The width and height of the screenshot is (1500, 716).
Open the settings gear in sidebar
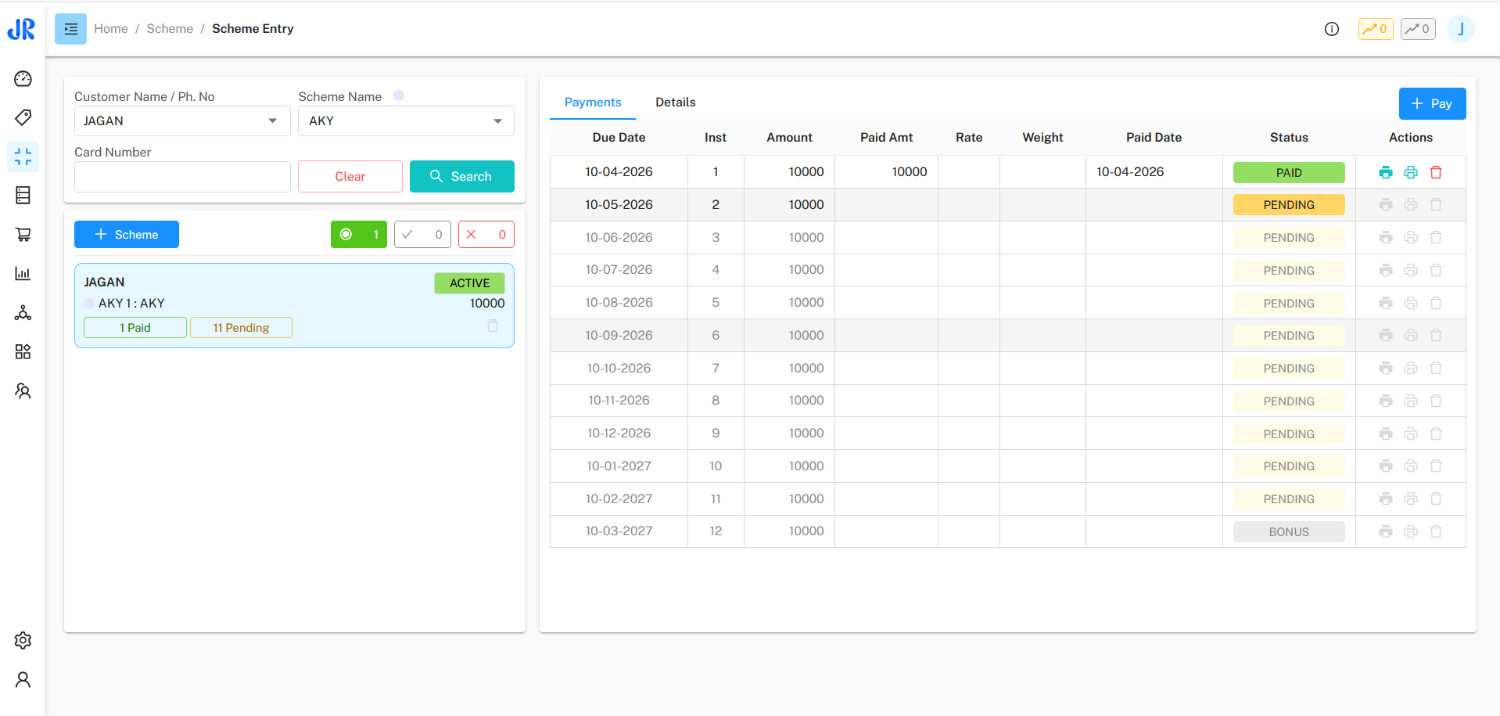[x=23, y=641]
